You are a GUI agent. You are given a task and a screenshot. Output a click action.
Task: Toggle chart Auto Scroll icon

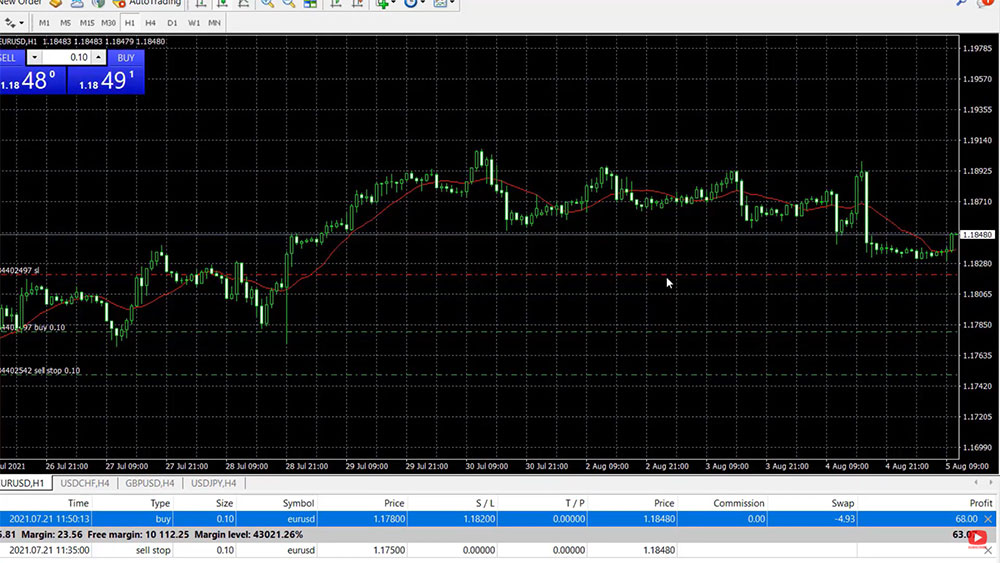click(x=336, y=3)
